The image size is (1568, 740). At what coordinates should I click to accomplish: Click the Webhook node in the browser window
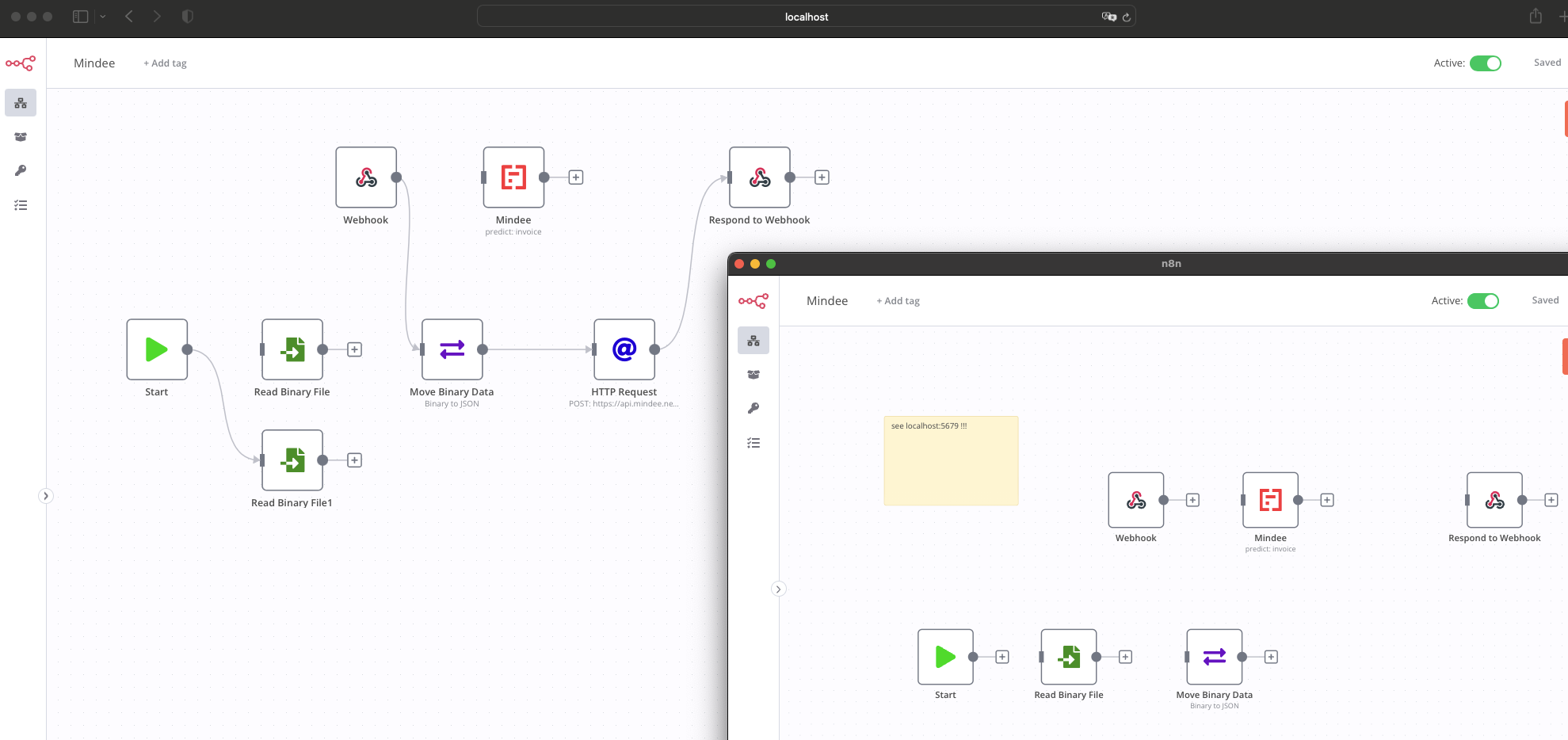[x=366, y=177]
